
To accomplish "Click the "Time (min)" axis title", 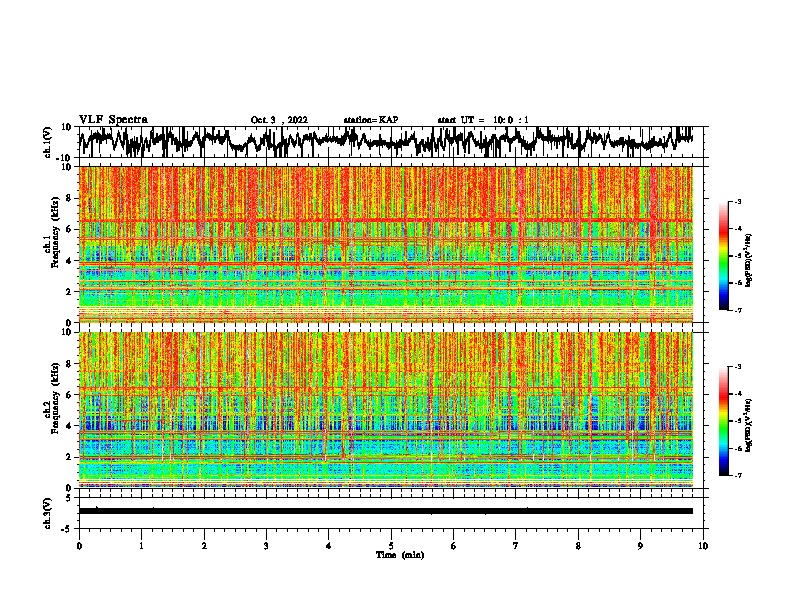I will 400,555.
